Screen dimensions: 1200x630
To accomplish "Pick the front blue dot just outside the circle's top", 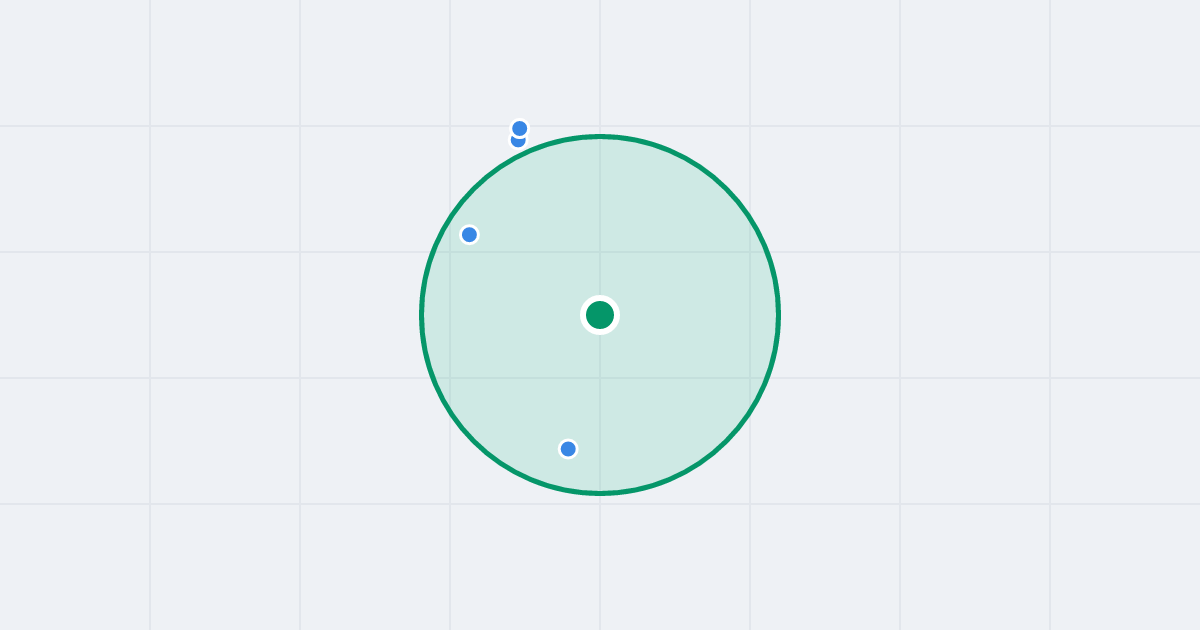I will point(520,128).
